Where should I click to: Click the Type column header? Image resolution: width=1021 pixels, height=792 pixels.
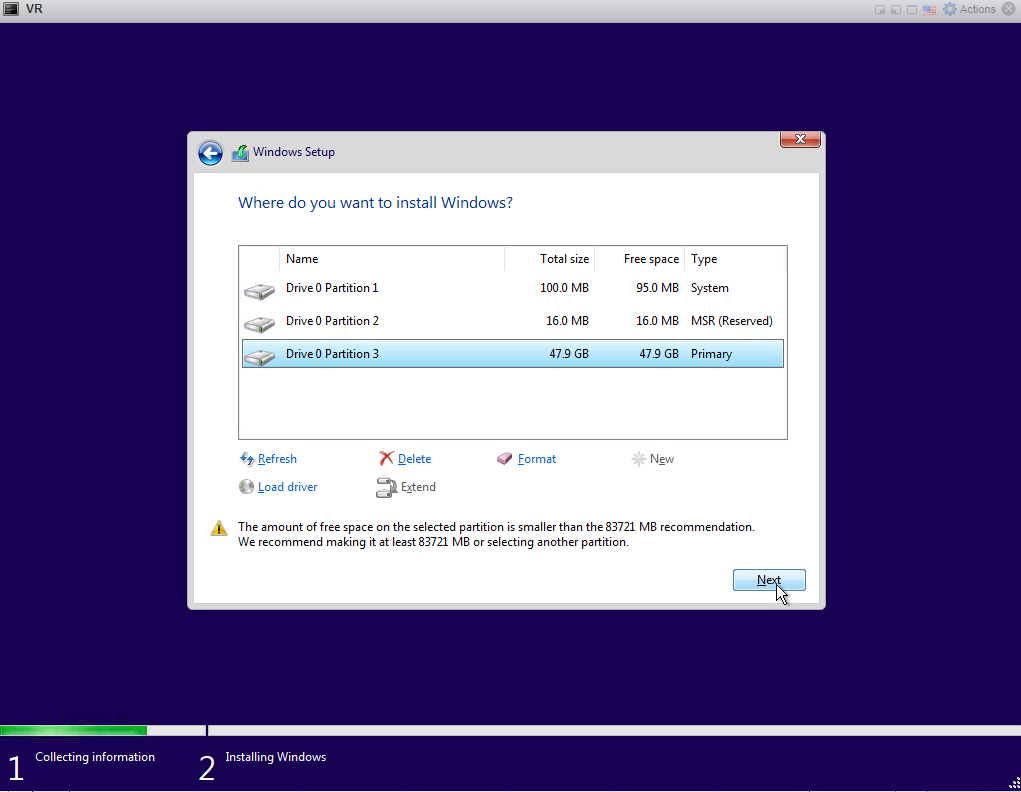tap(735, 259)
